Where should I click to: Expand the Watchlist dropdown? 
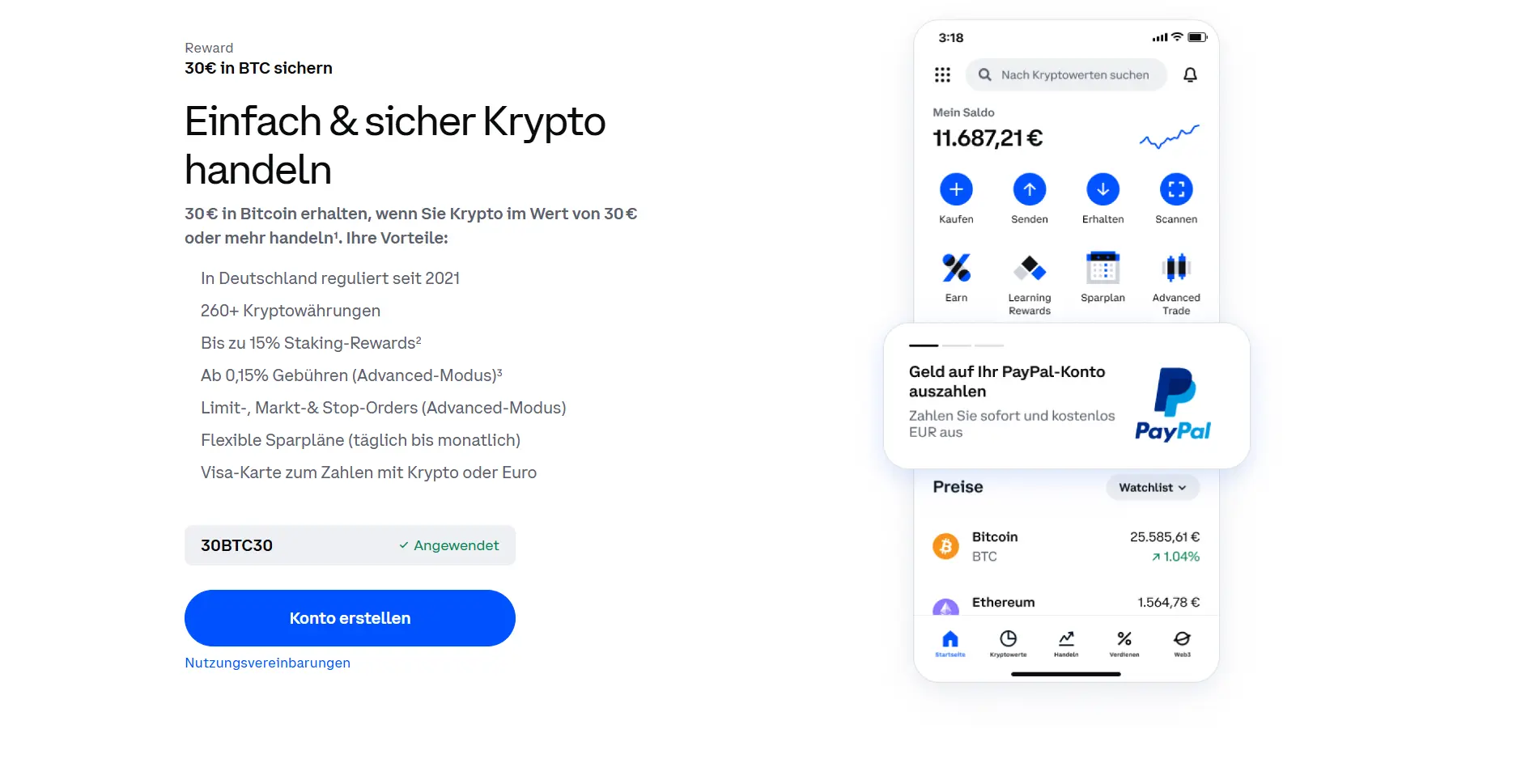click(1153, 487)
